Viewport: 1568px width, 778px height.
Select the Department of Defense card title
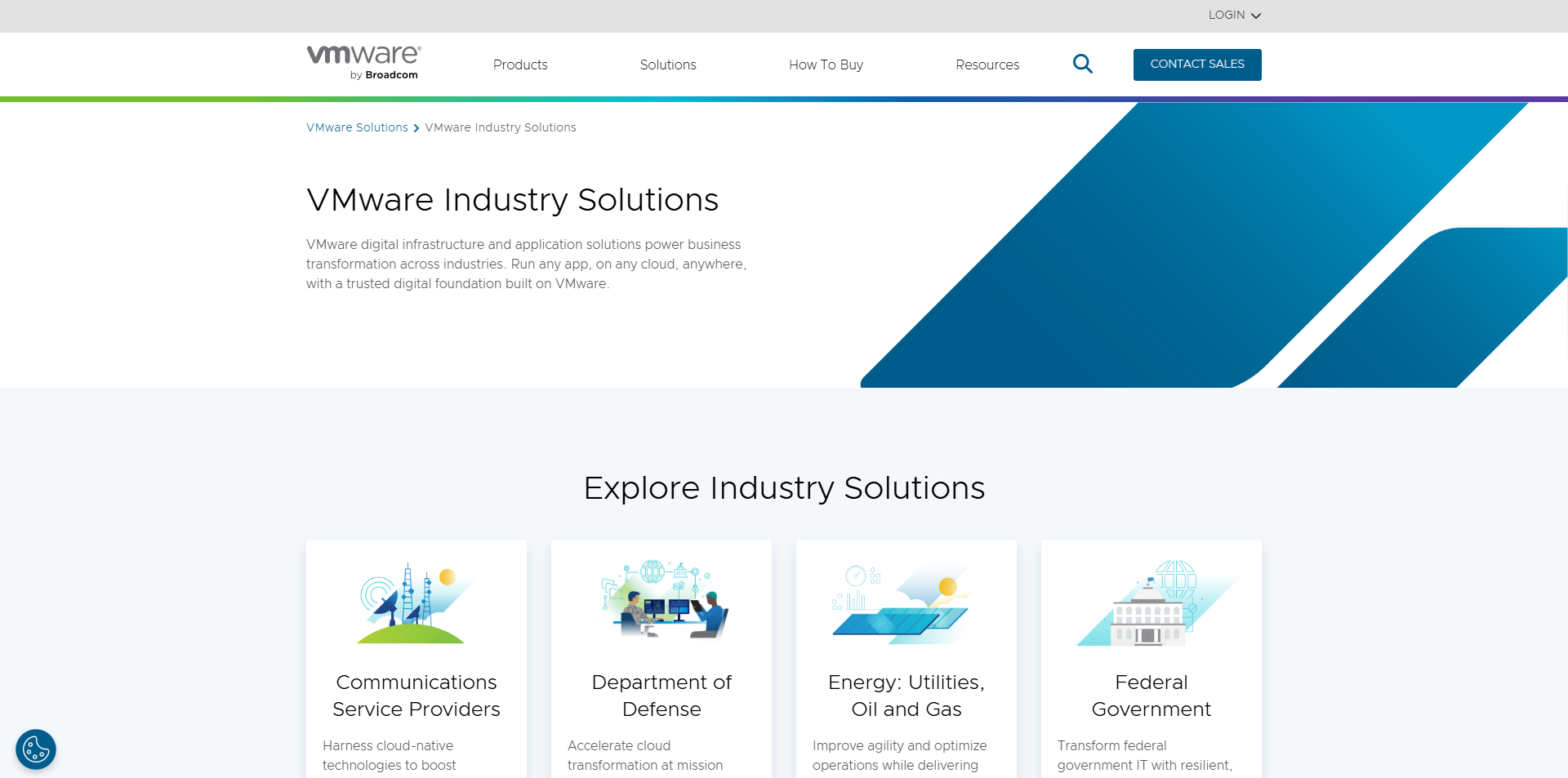tap(661, 696)
